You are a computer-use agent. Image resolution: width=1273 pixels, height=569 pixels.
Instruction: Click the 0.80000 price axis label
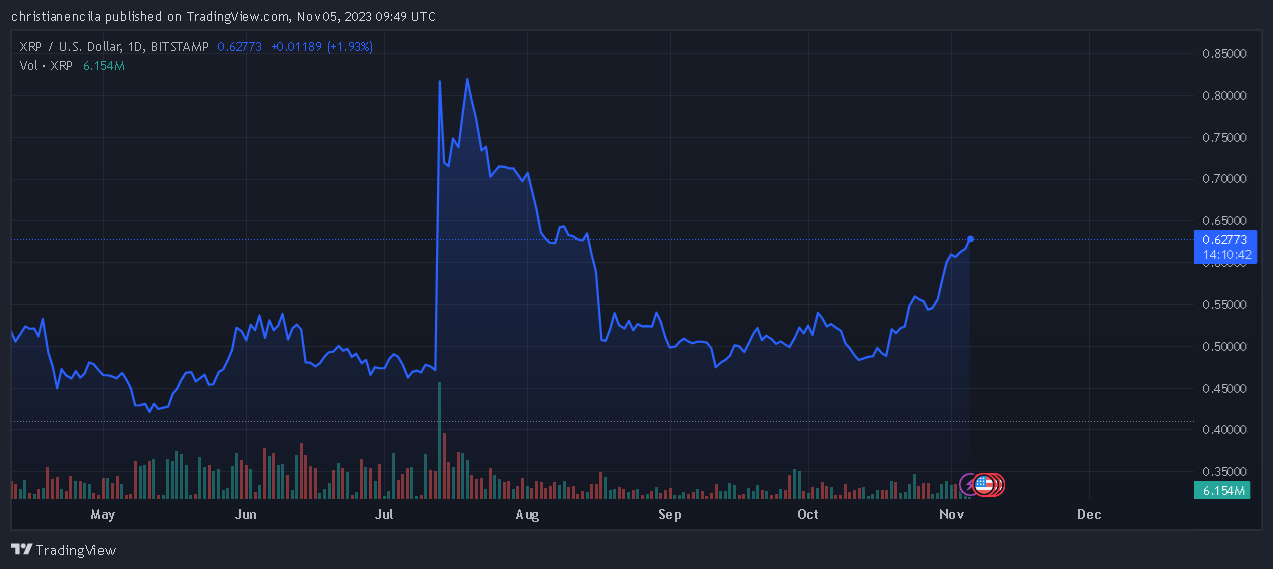1225,96
